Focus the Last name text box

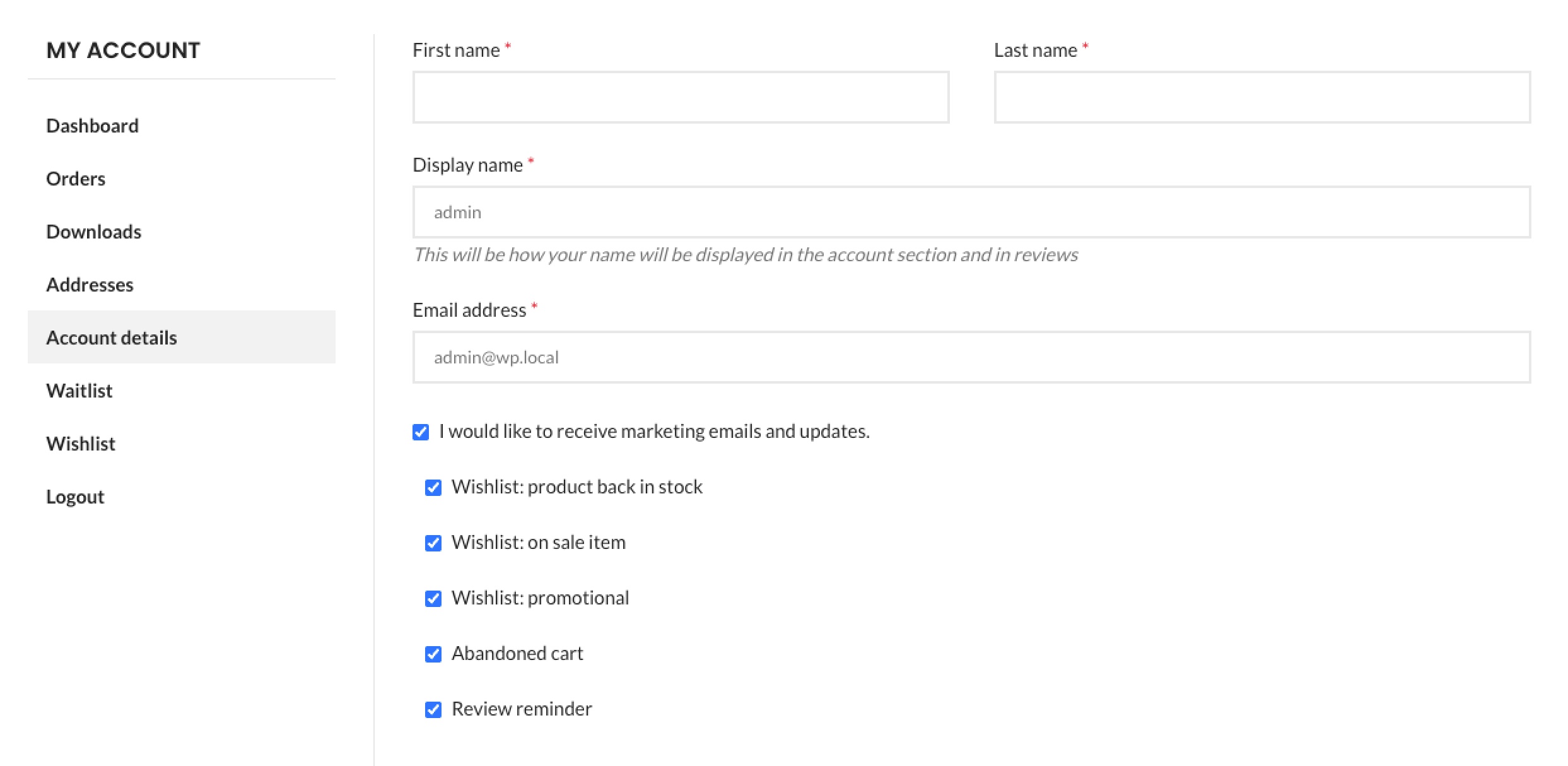pos(1262,97)
